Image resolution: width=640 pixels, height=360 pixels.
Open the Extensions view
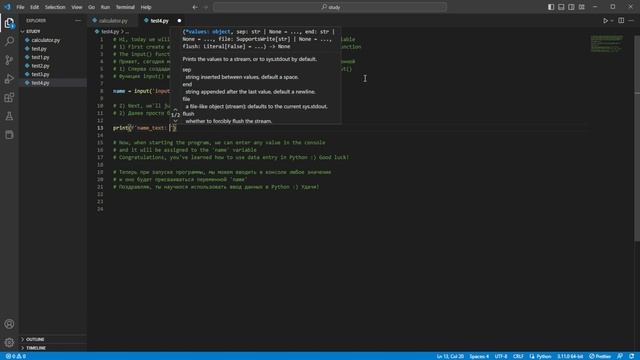pyautogui.click(x=9, y=97)
